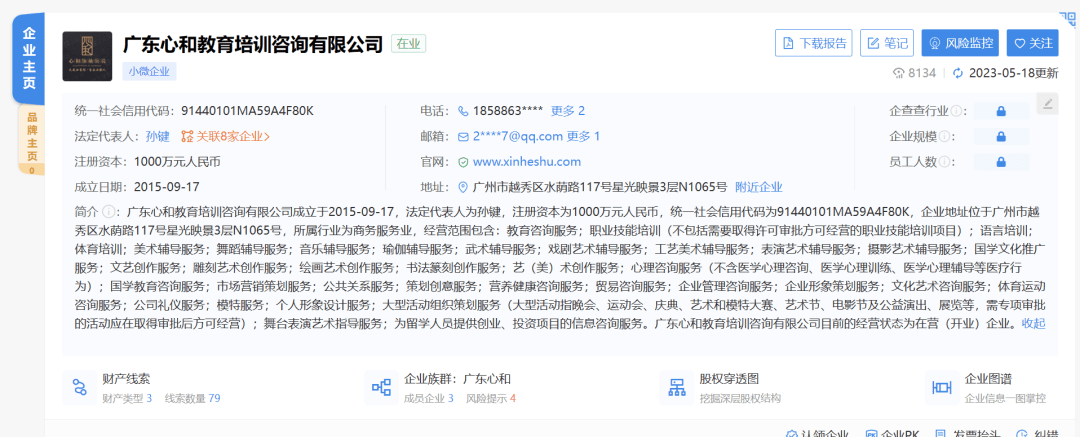Open 笔记 notes button
Image resolution: width=1080 pixels, height=437 pixels.
coord(887,43)
